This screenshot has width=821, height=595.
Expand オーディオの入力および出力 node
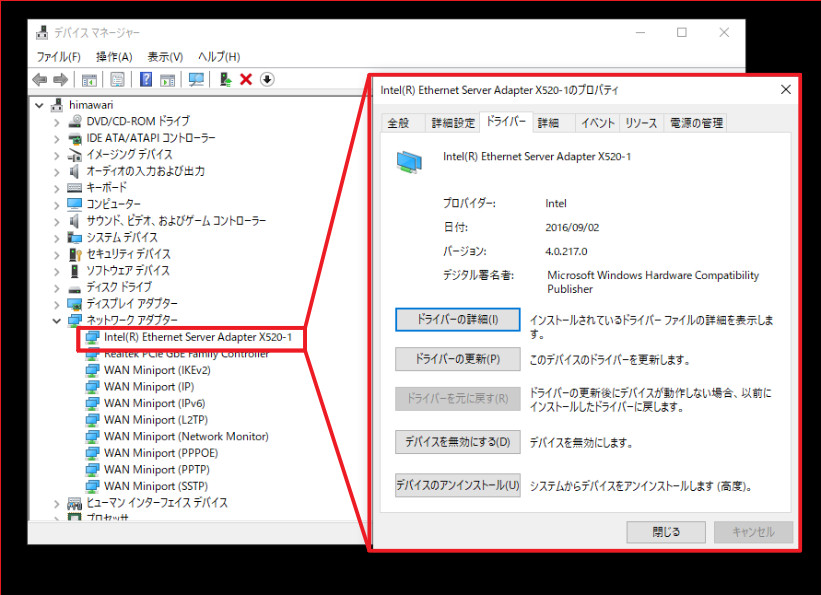point(57,171)
